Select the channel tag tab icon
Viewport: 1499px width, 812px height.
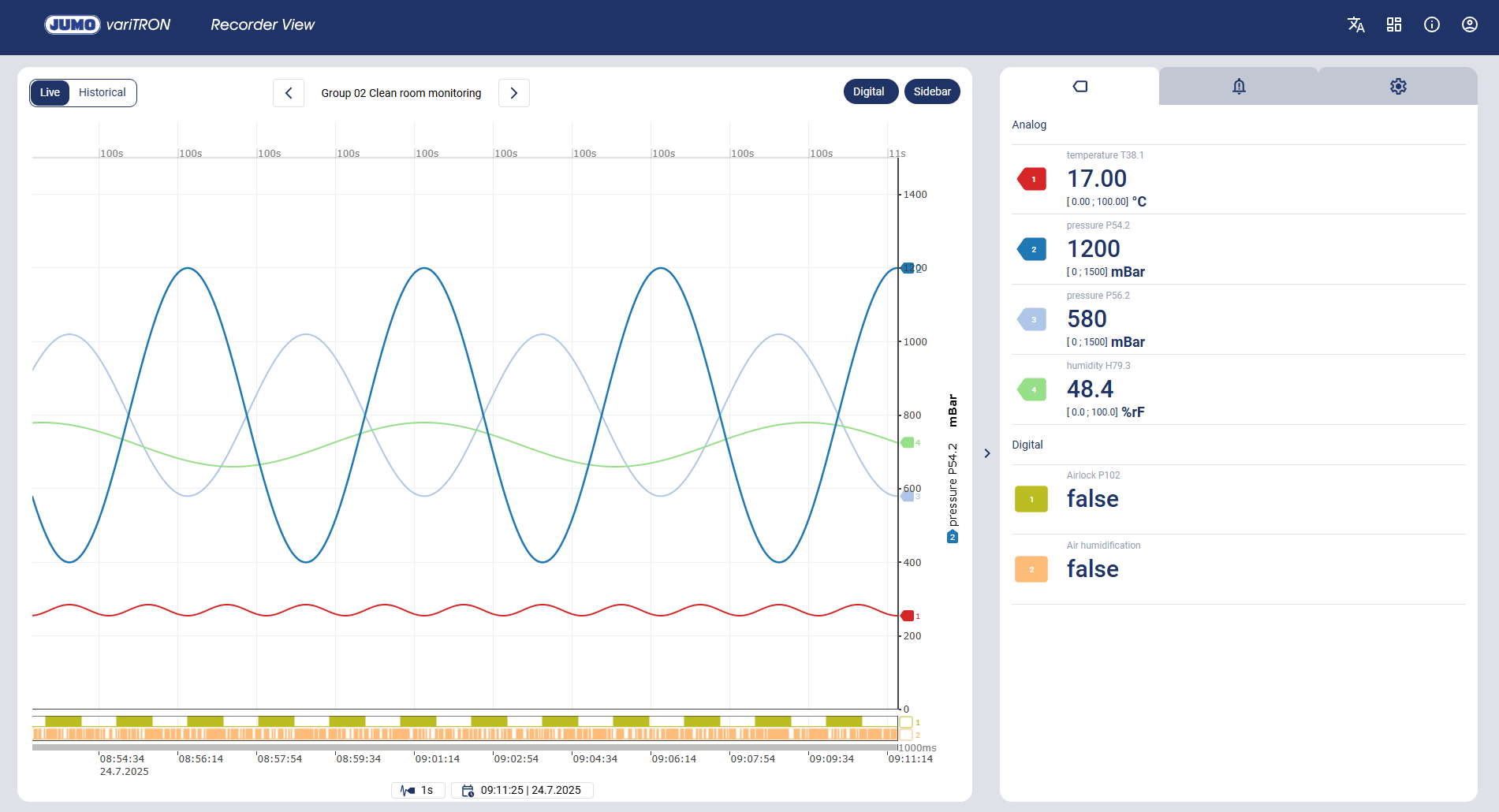coord(1080,86)
